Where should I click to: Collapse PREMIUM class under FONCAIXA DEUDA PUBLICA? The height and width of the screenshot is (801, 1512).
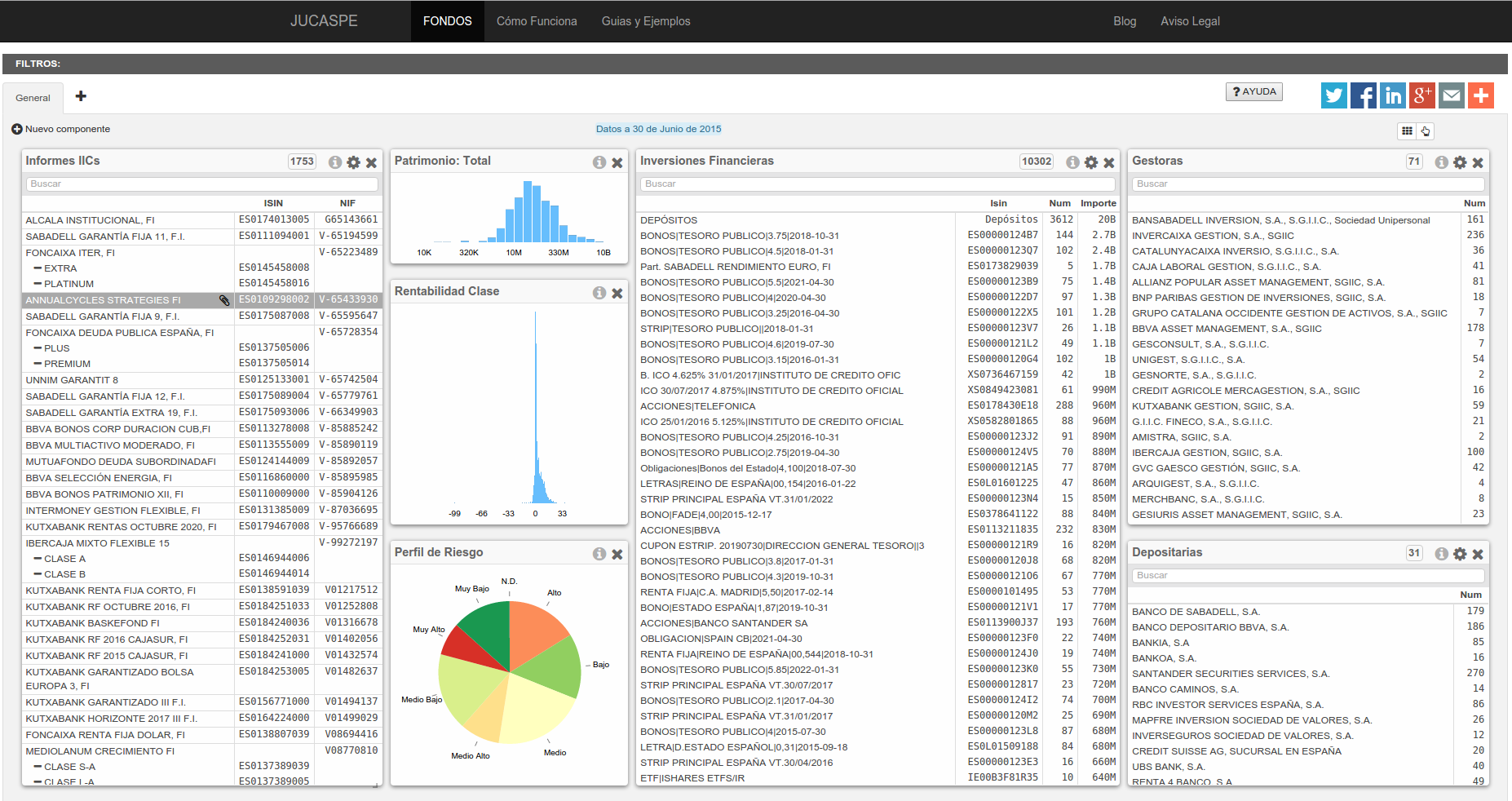(x=38, y=364)
